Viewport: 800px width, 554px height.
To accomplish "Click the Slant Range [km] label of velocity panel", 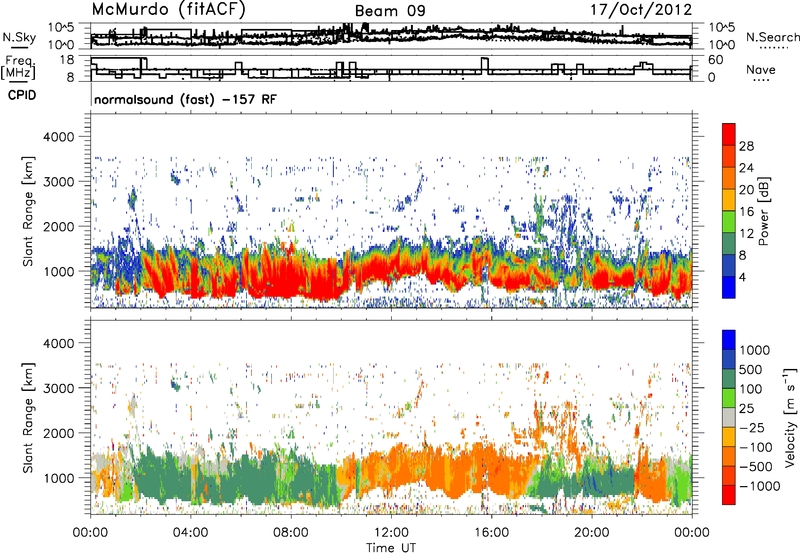I will (x=28, y=418).
